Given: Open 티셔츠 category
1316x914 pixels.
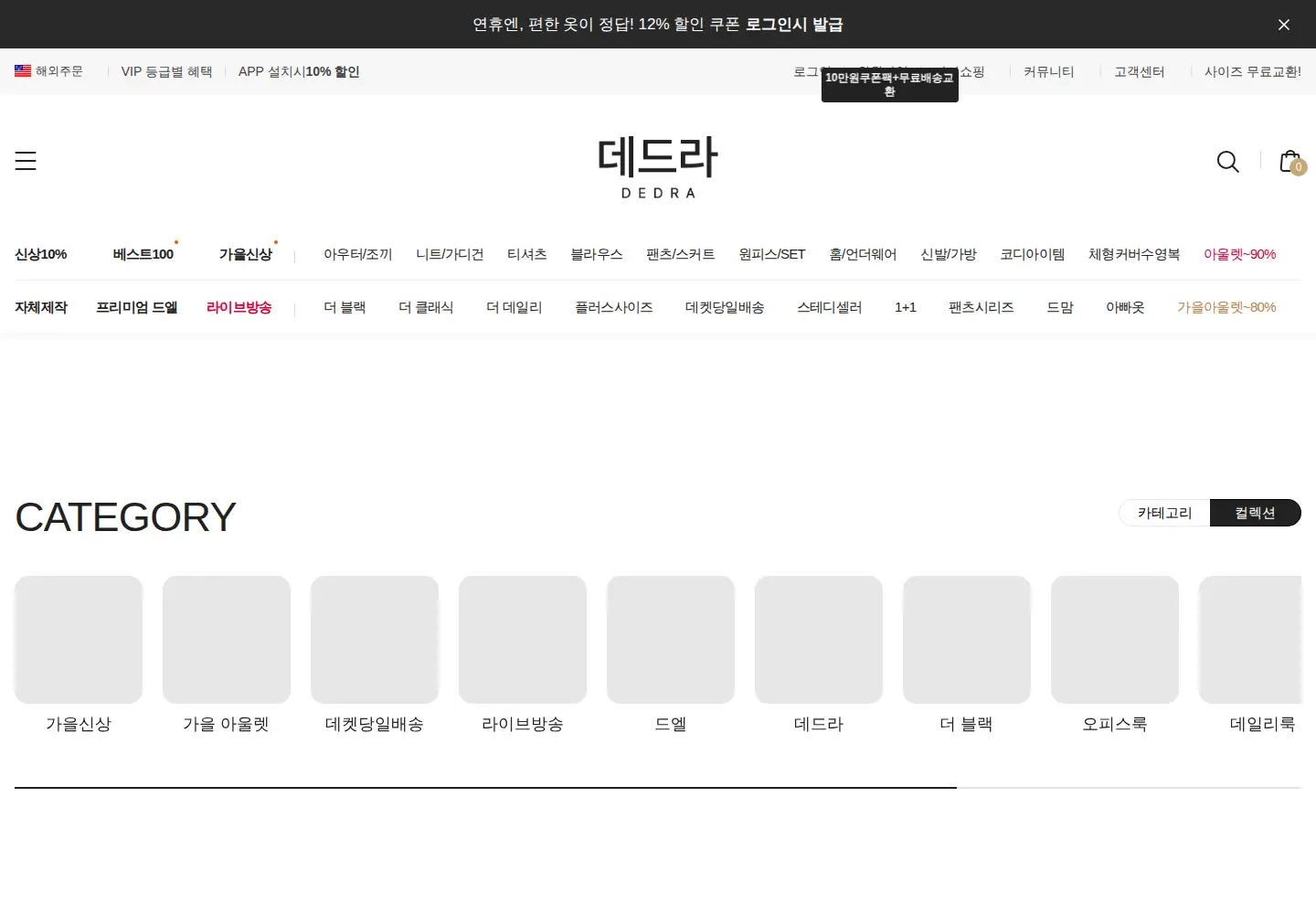Looking at the screenshot, I should 526,254.
